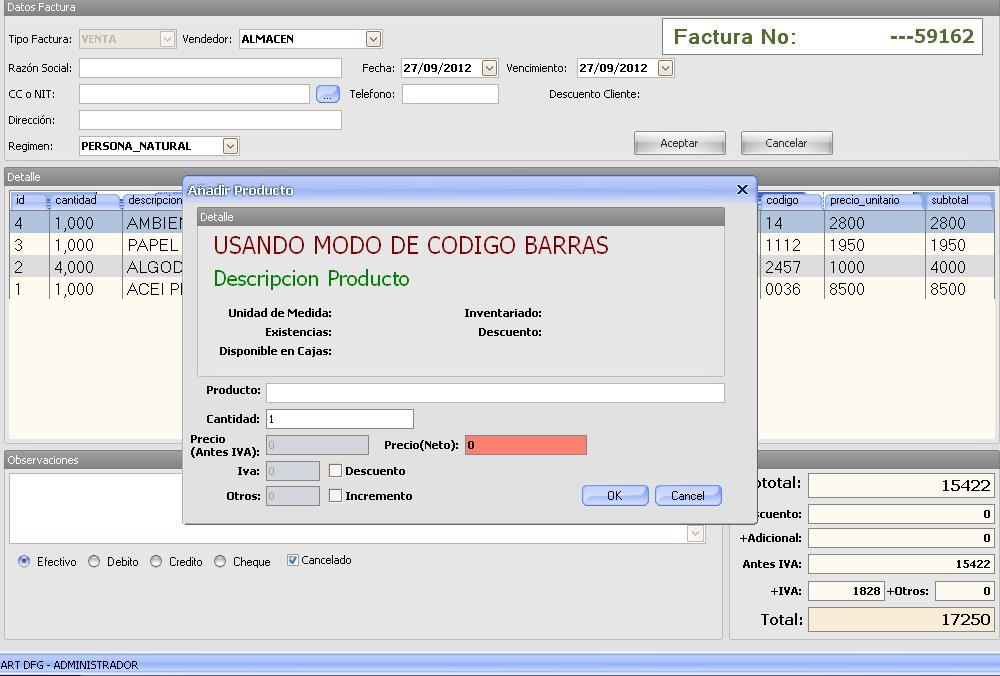Close the Añadir Producto dialog
The width and height of the screenshot is (1000, 676).
pos(742,189)
